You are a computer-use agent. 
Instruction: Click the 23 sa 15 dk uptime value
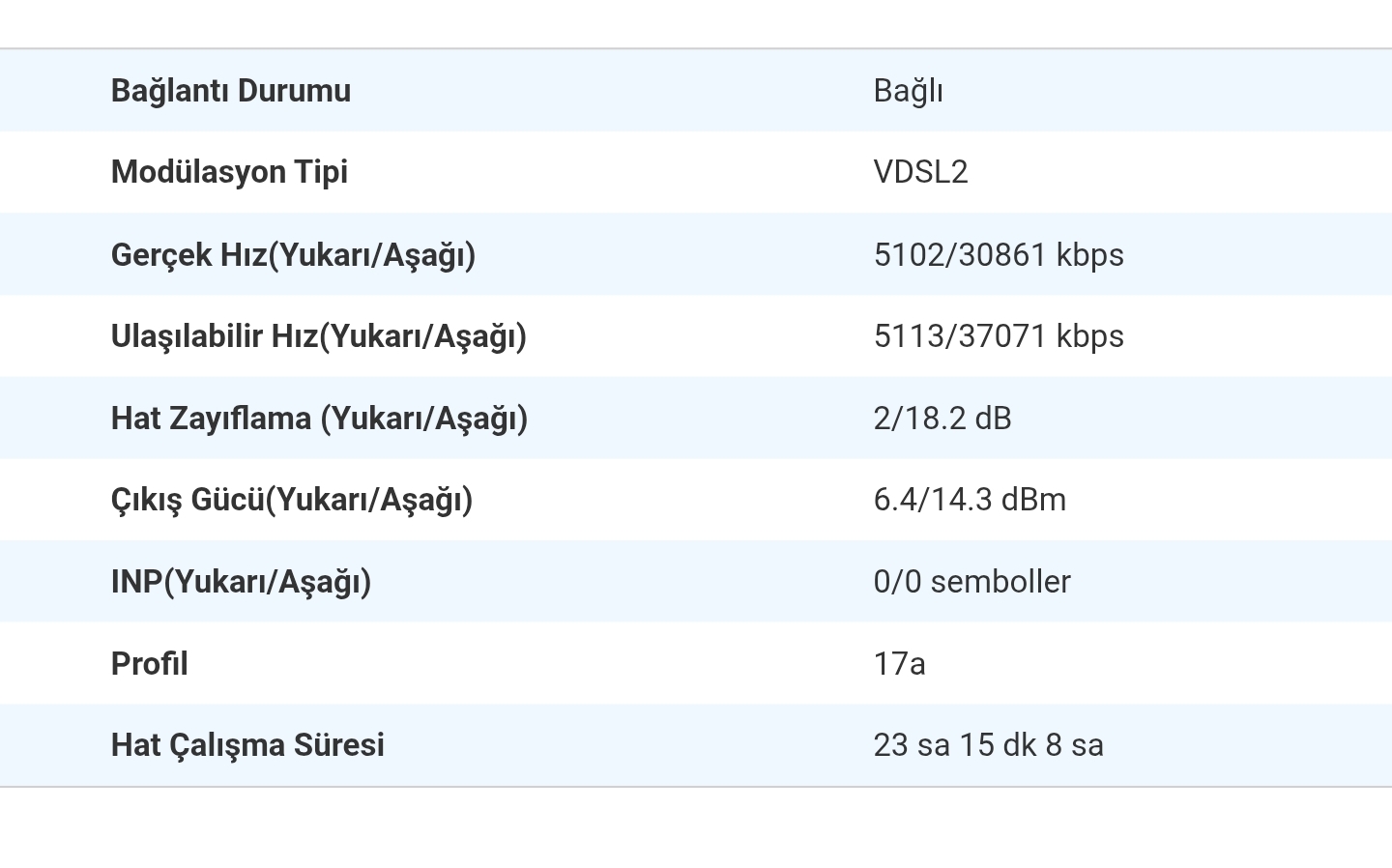[x=988, y=745]
